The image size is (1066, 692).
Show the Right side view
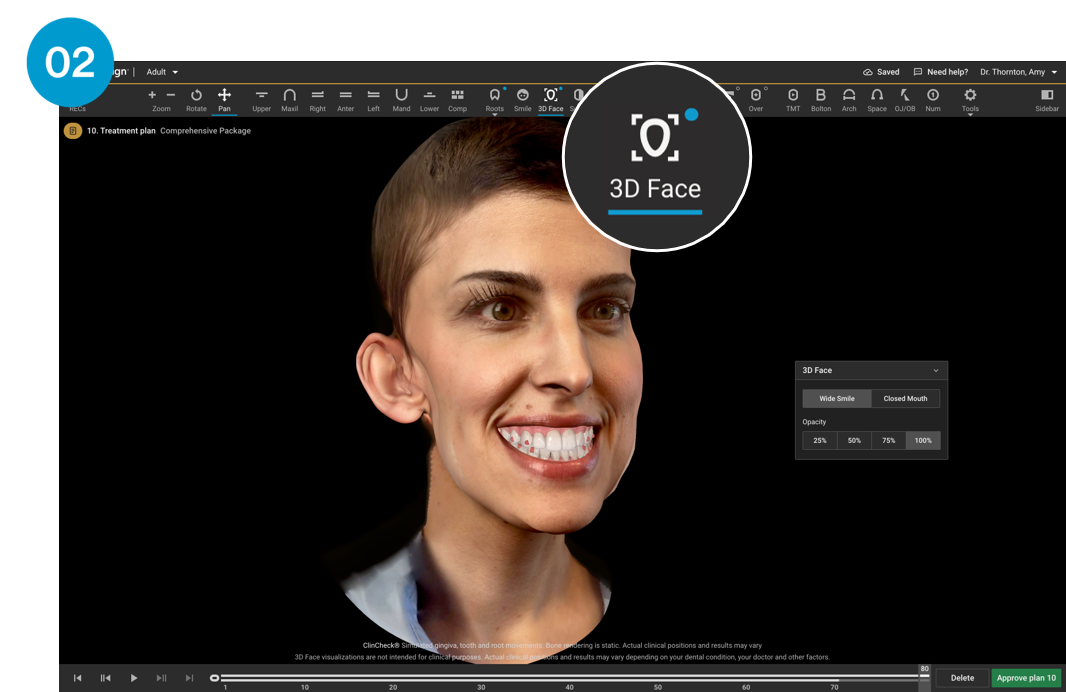pyautogui.click(x=317, y=99)
